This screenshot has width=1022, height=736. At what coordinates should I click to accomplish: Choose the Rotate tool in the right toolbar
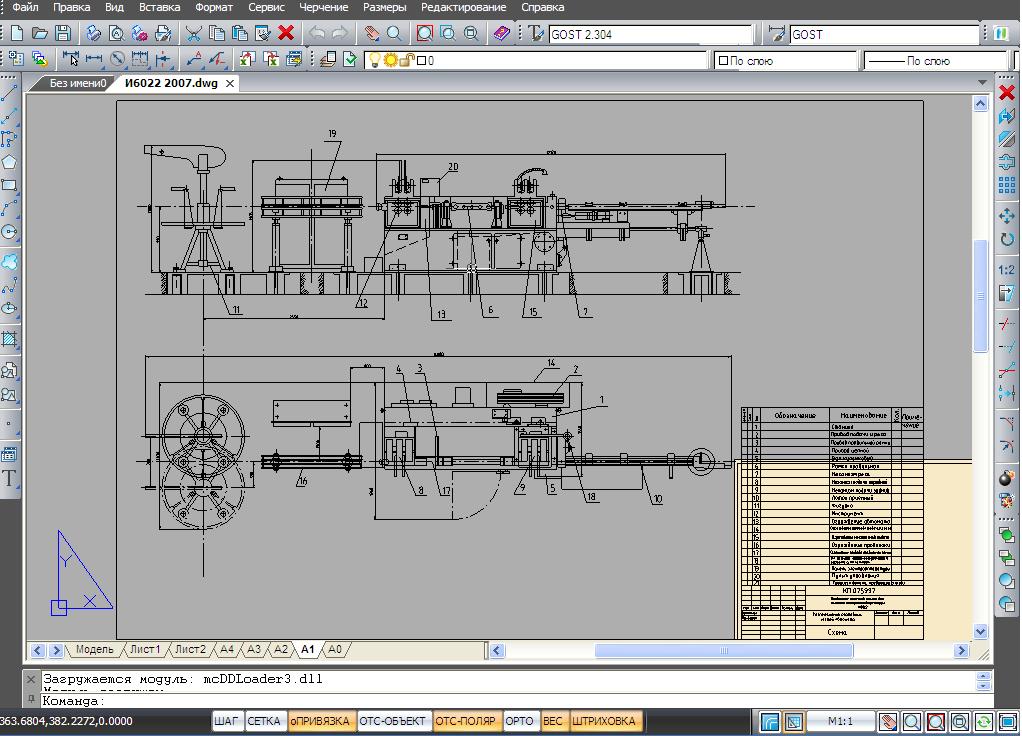(x=1007, y=239)
